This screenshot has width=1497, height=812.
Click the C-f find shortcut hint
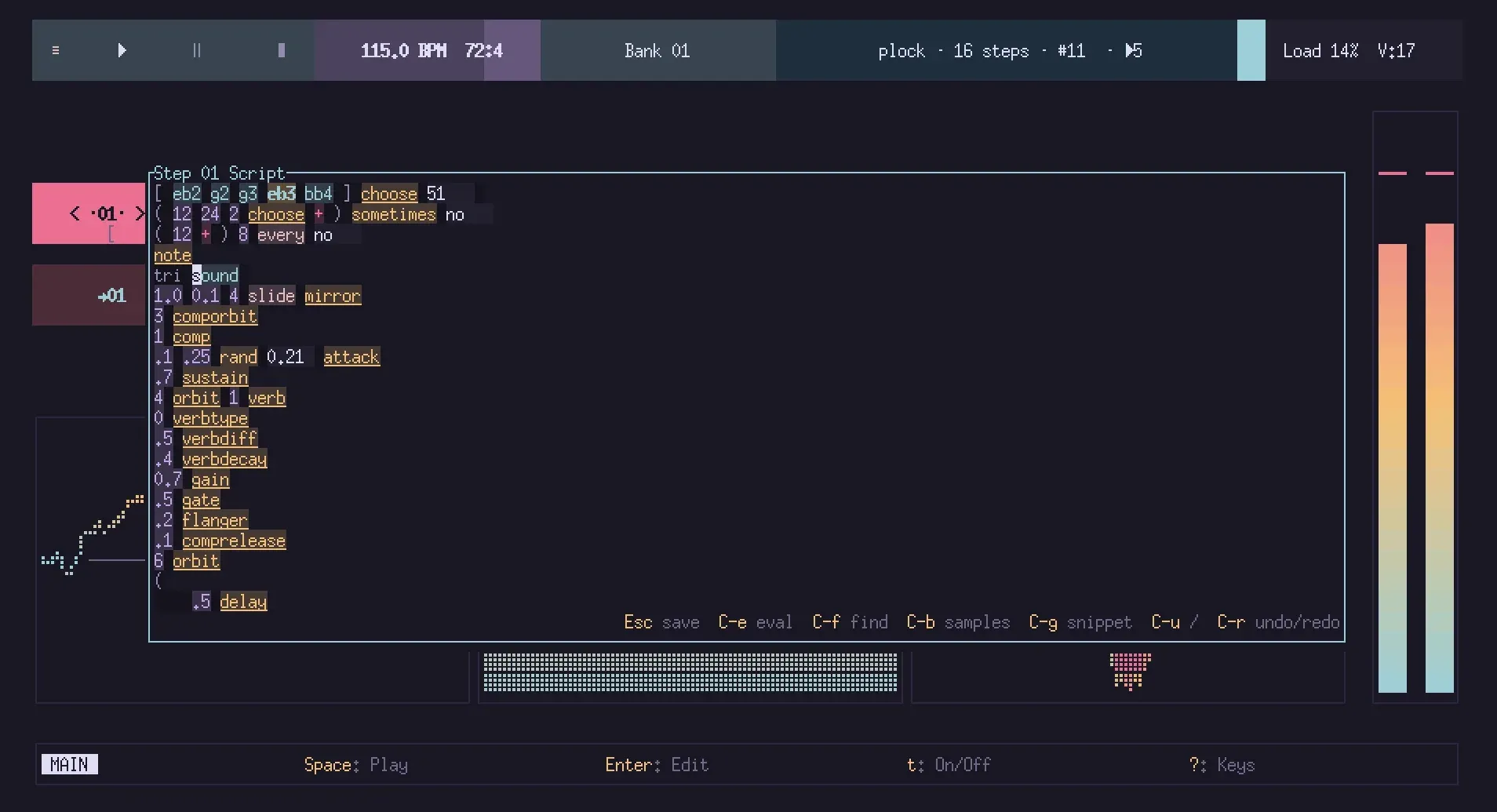[850, 622]
